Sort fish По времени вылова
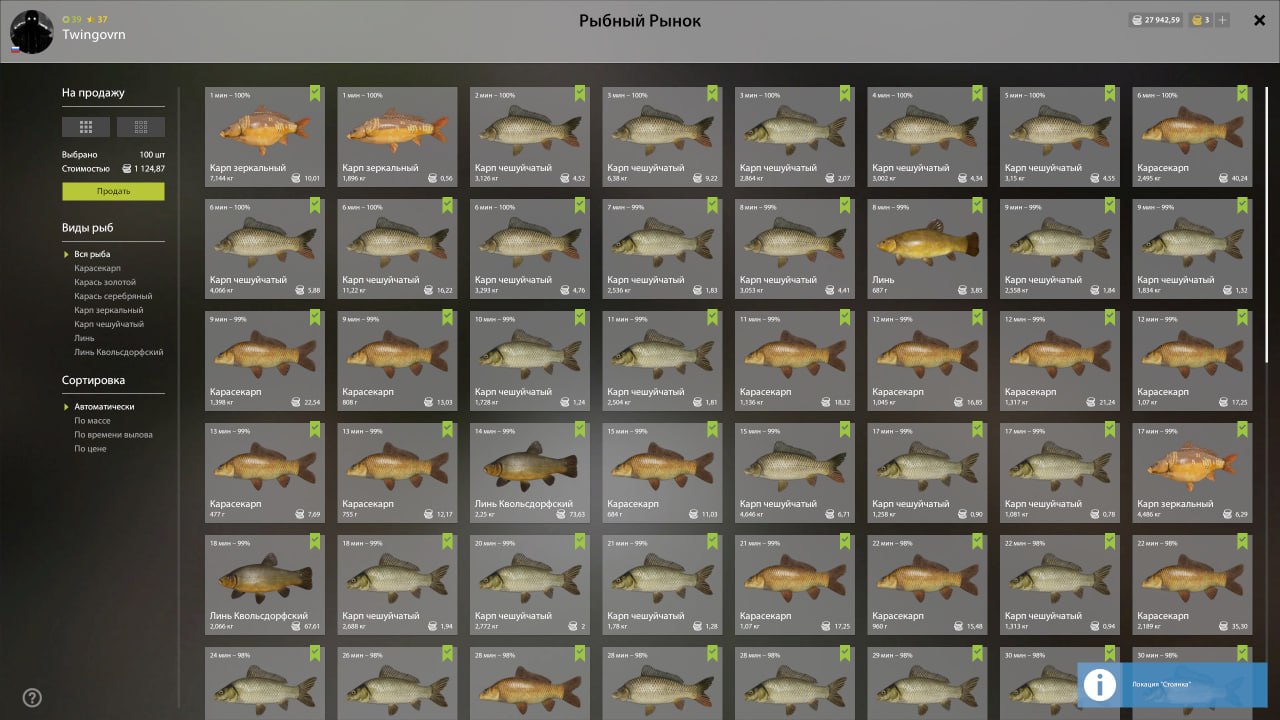 pos(113,435)
